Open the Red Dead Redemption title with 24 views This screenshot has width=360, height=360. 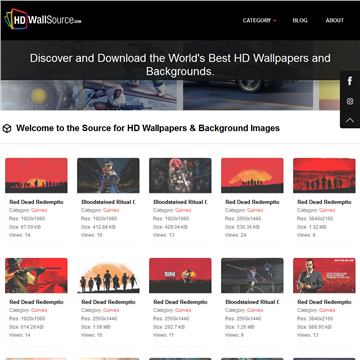tap(252, 202)
